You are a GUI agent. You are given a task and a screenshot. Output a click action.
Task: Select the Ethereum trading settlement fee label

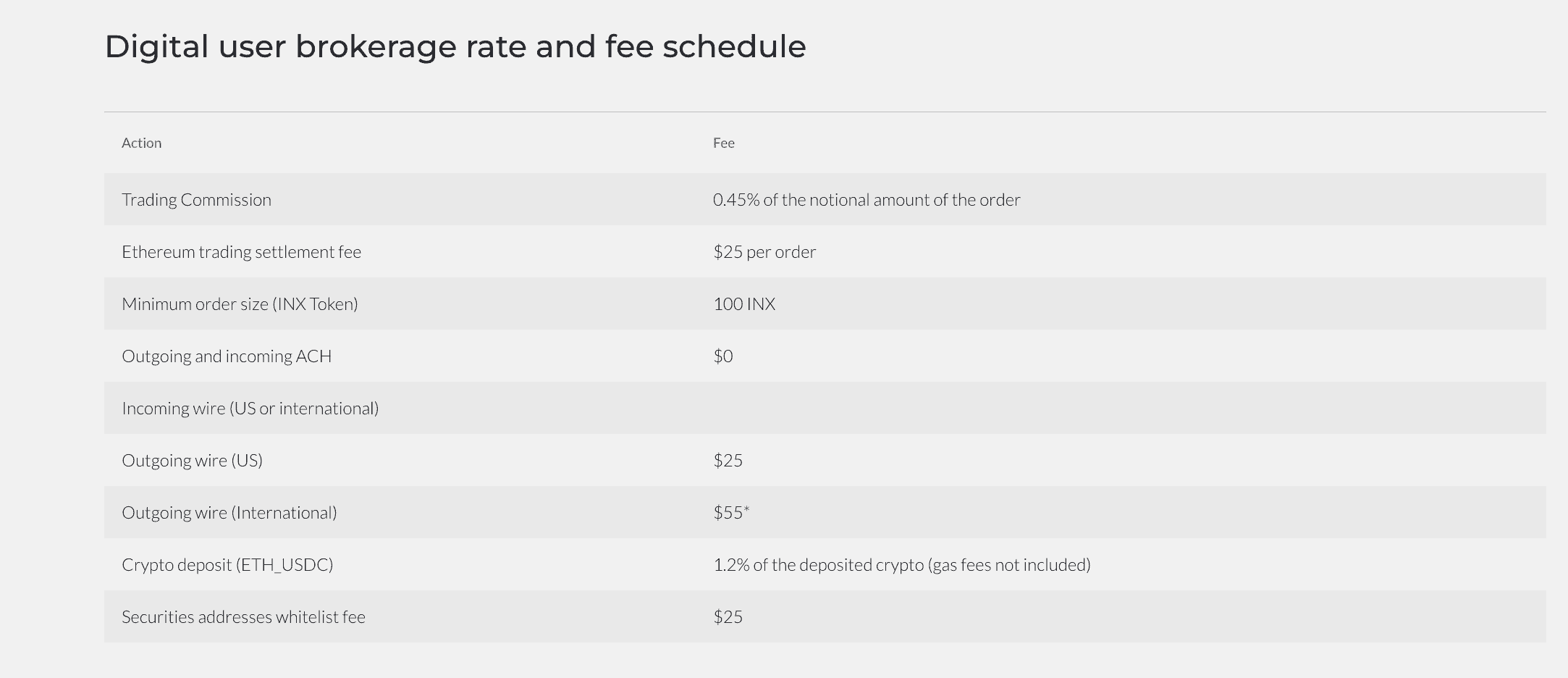click(x=241, y=252)
